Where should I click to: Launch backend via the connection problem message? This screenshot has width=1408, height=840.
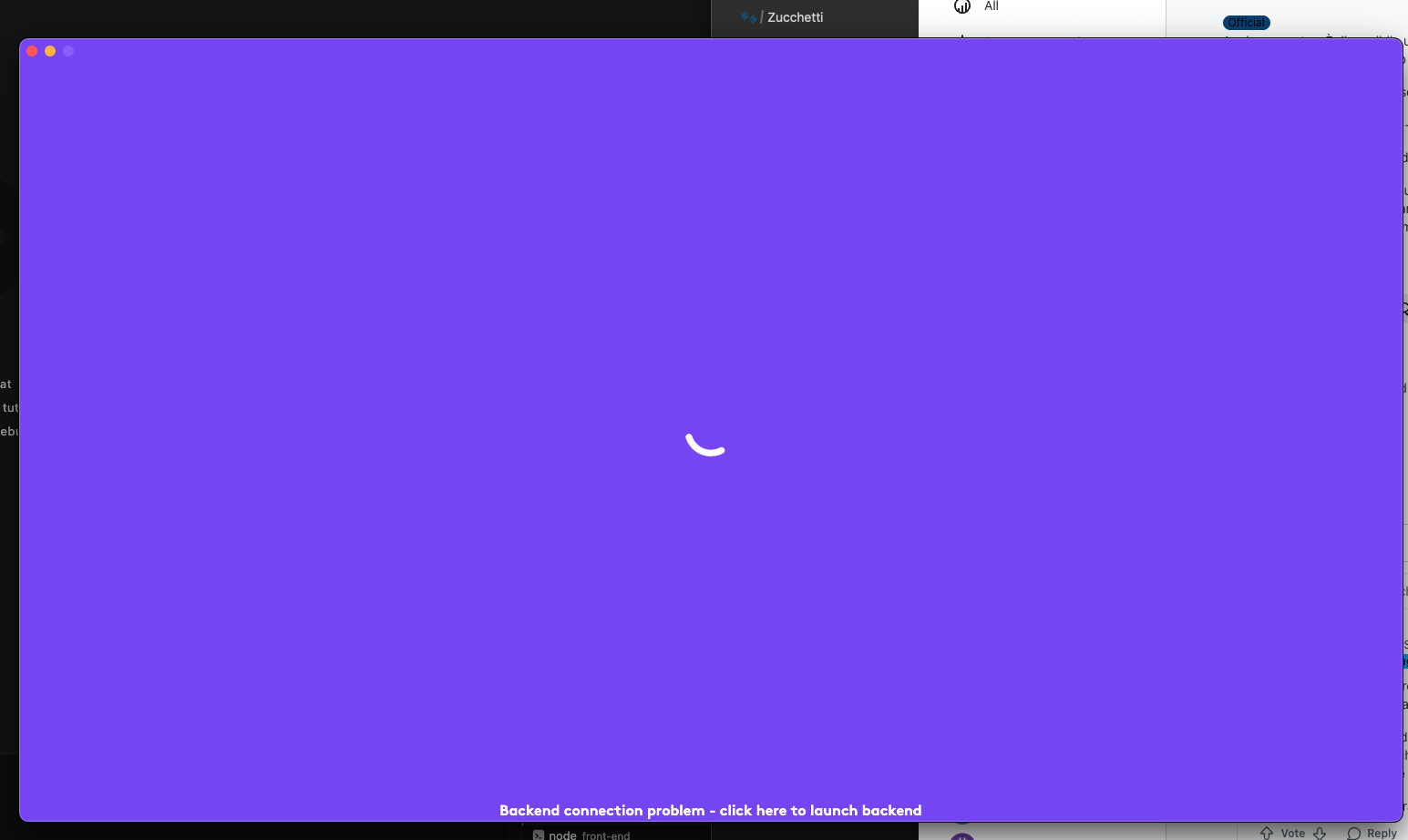tap(710, 810)
